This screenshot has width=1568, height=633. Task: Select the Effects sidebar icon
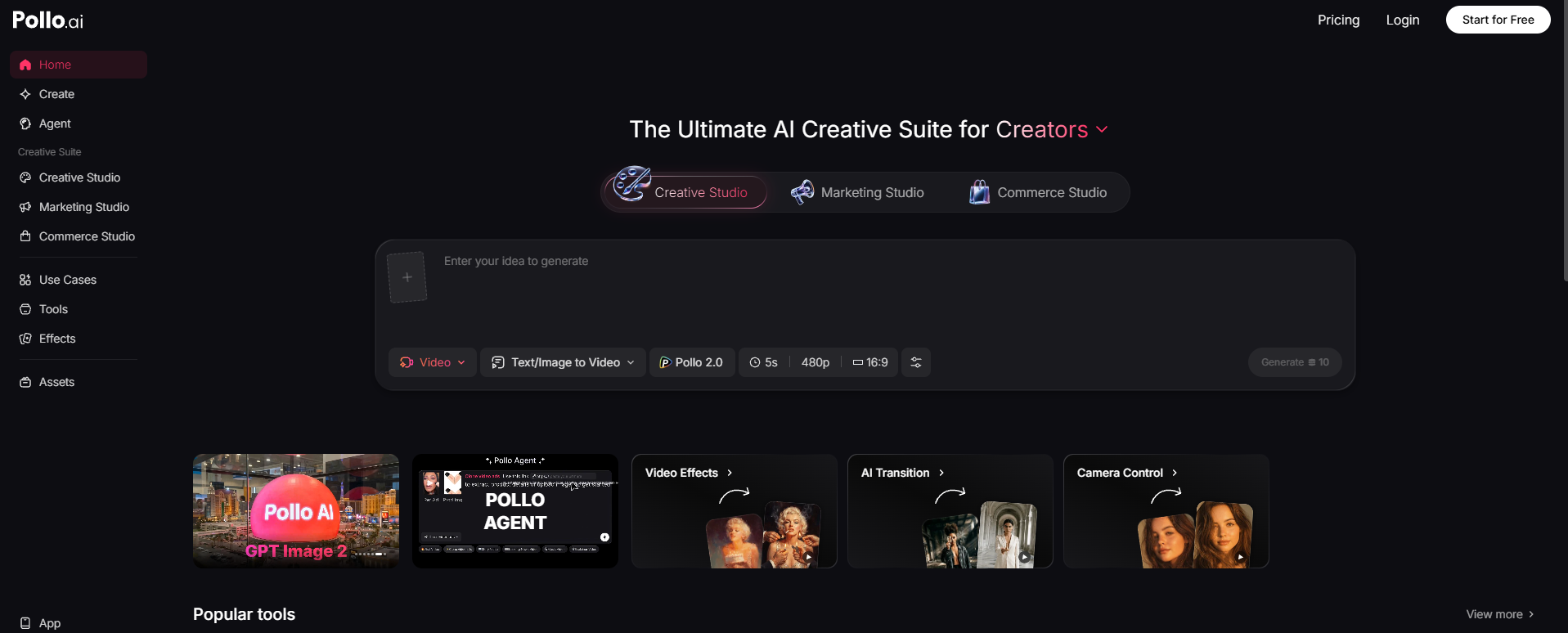[25, 339]
